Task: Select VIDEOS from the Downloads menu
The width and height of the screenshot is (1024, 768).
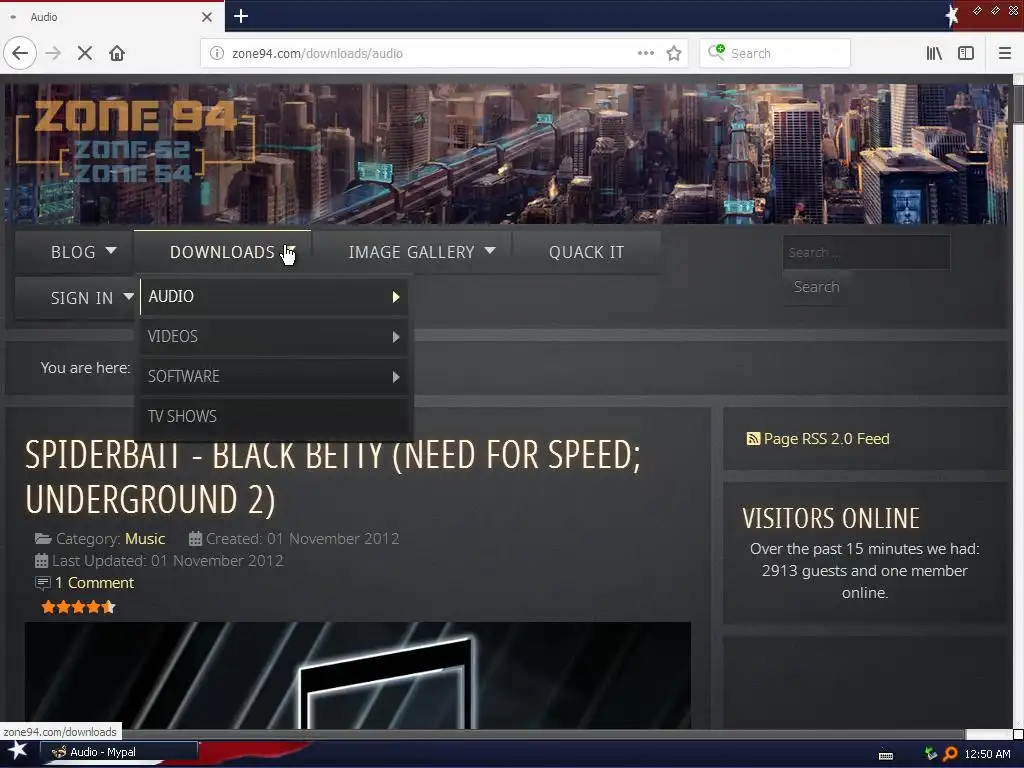Action: (274, 337)
